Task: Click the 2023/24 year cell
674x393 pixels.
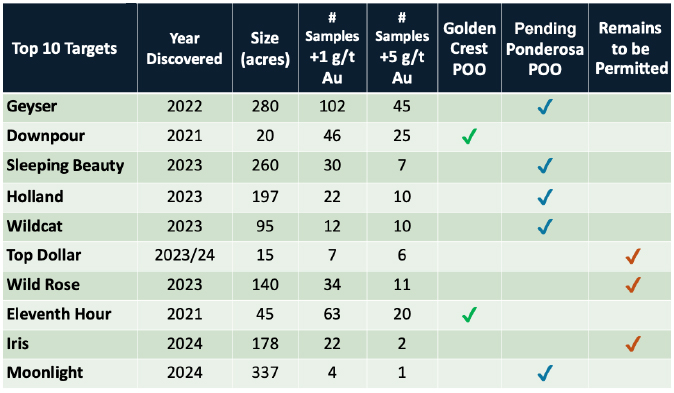Action: (185, 255)
